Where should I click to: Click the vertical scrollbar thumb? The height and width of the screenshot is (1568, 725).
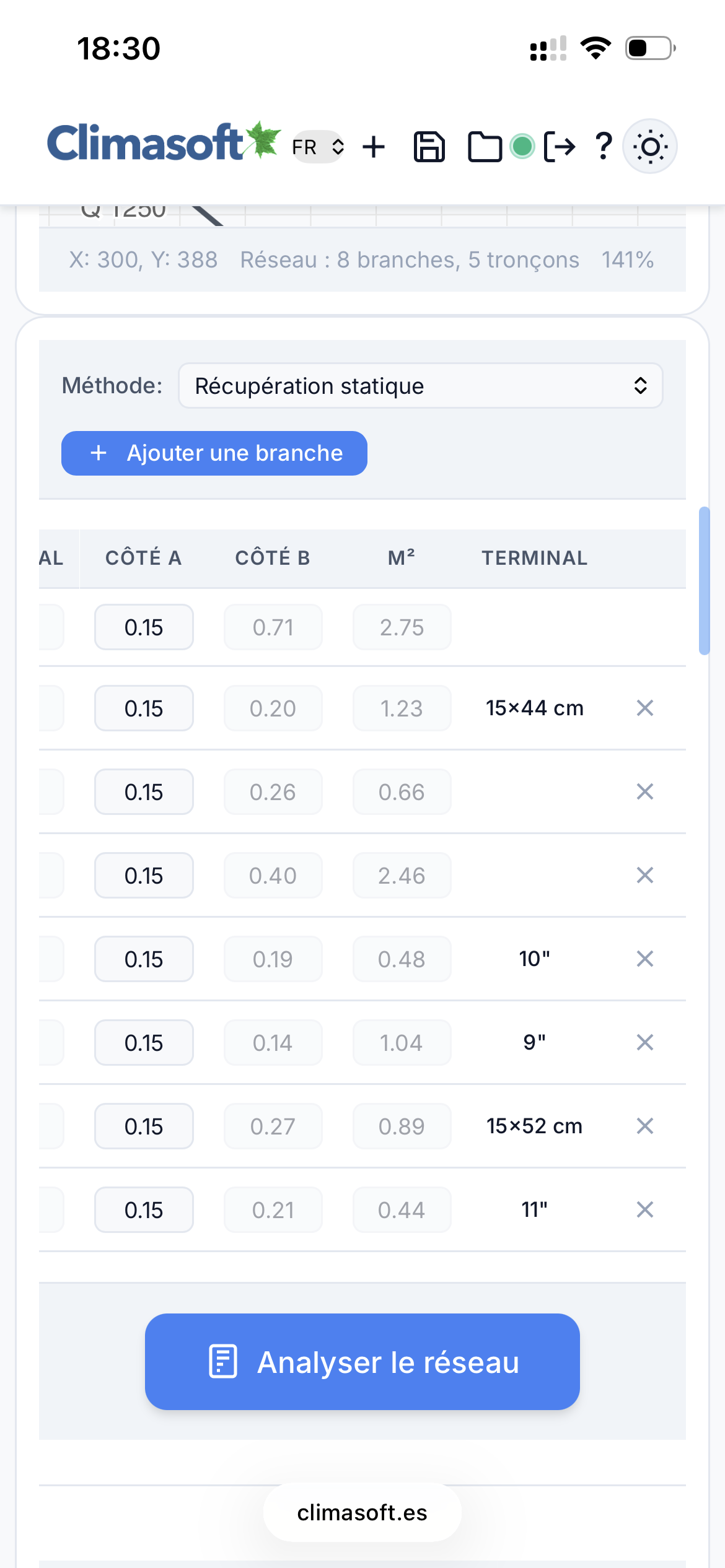[x=704, y=580]
